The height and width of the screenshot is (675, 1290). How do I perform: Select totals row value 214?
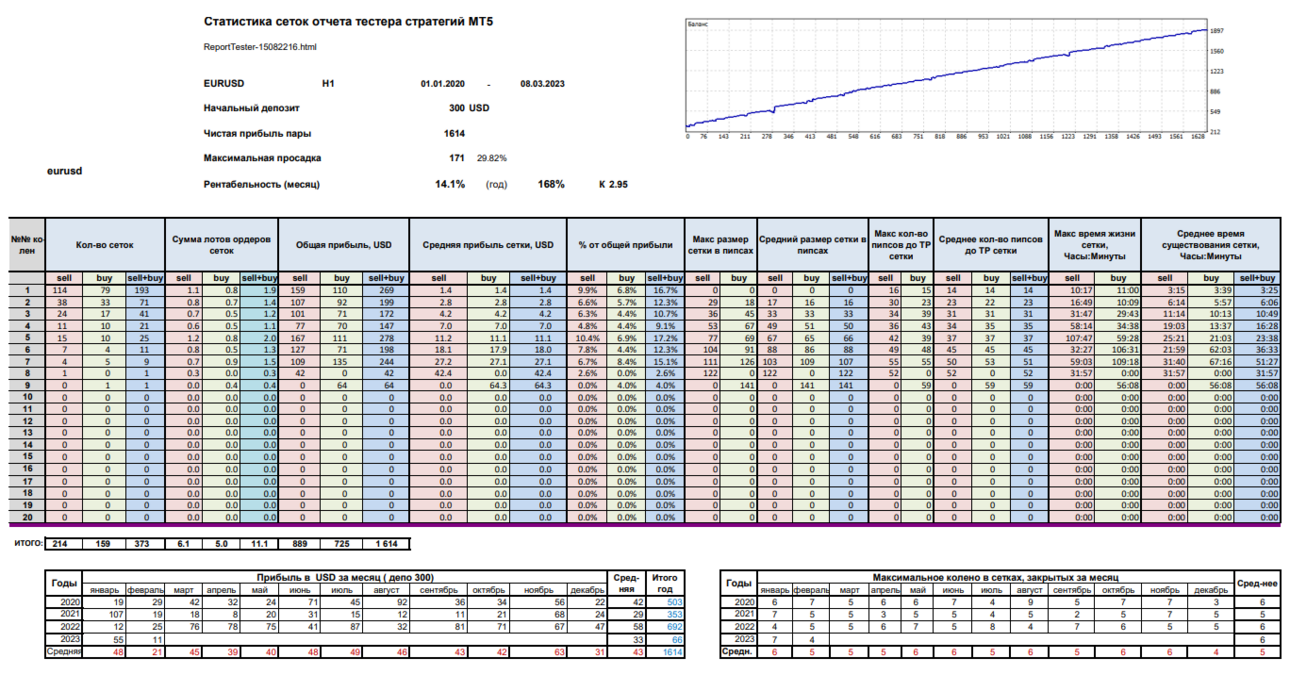tap(66, 542)
